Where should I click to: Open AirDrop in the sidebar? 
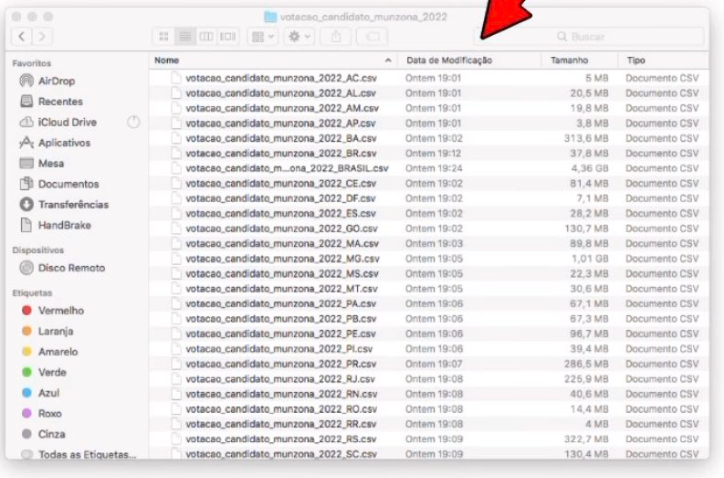coord(56,81)
